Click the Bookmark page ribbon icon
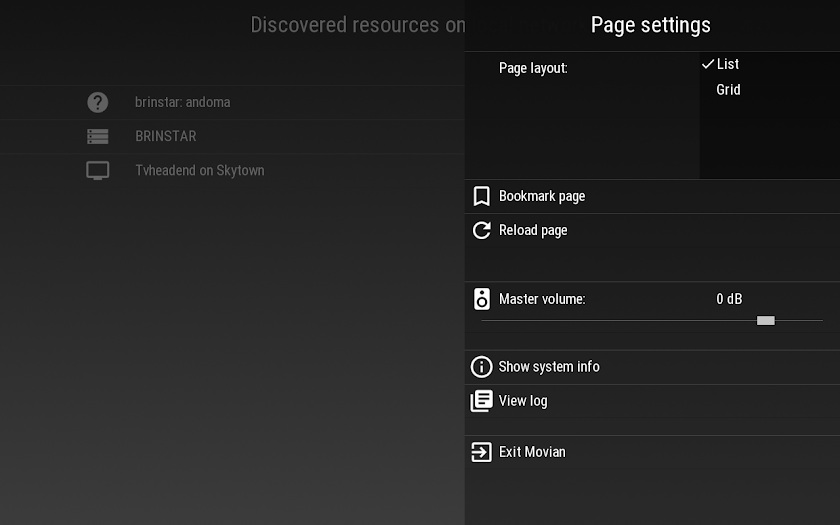The image size is (840, 525). [x=482, y=196]
